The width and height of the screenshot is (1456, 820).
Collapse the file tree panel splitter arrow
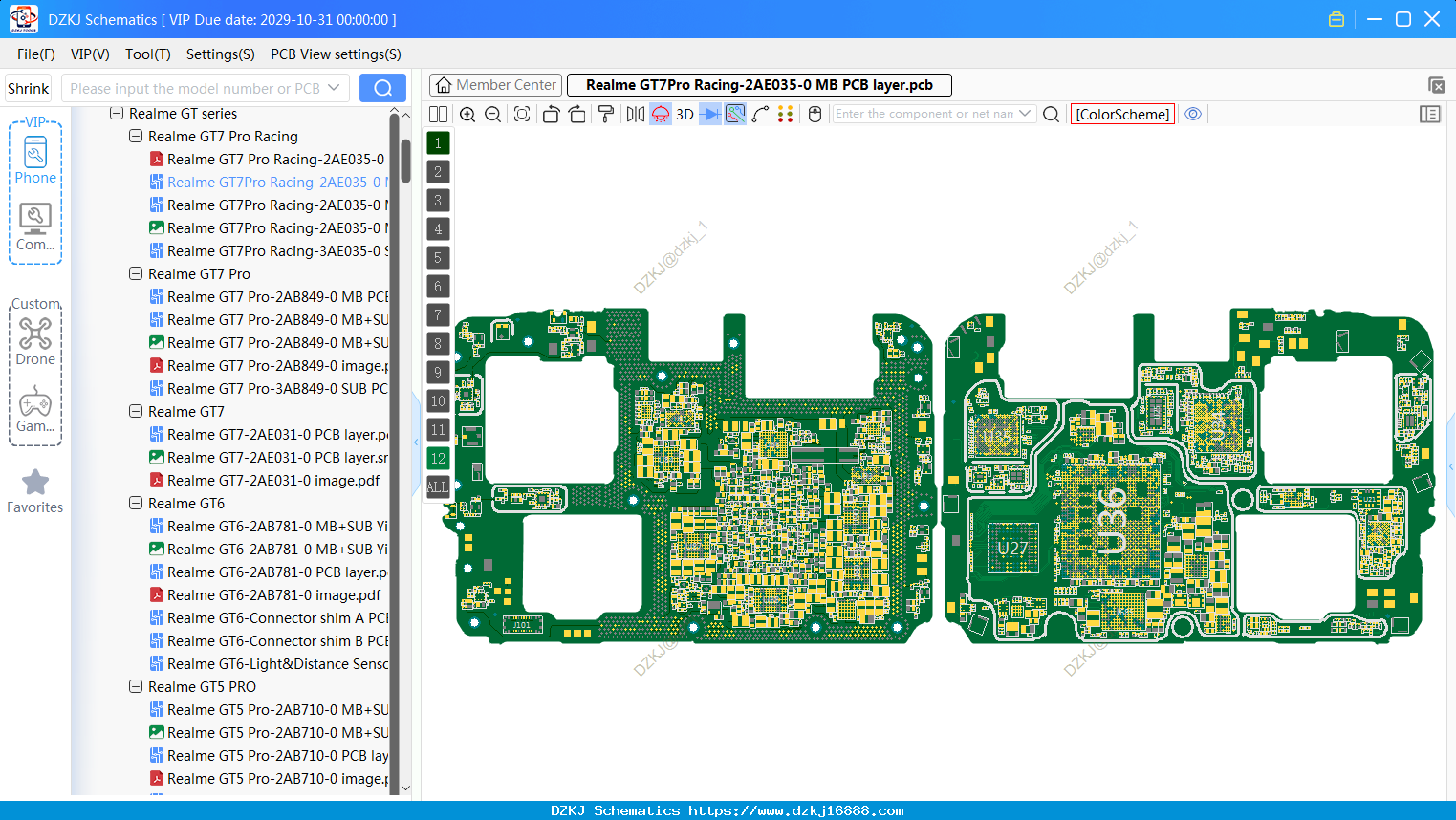point(416,442)
